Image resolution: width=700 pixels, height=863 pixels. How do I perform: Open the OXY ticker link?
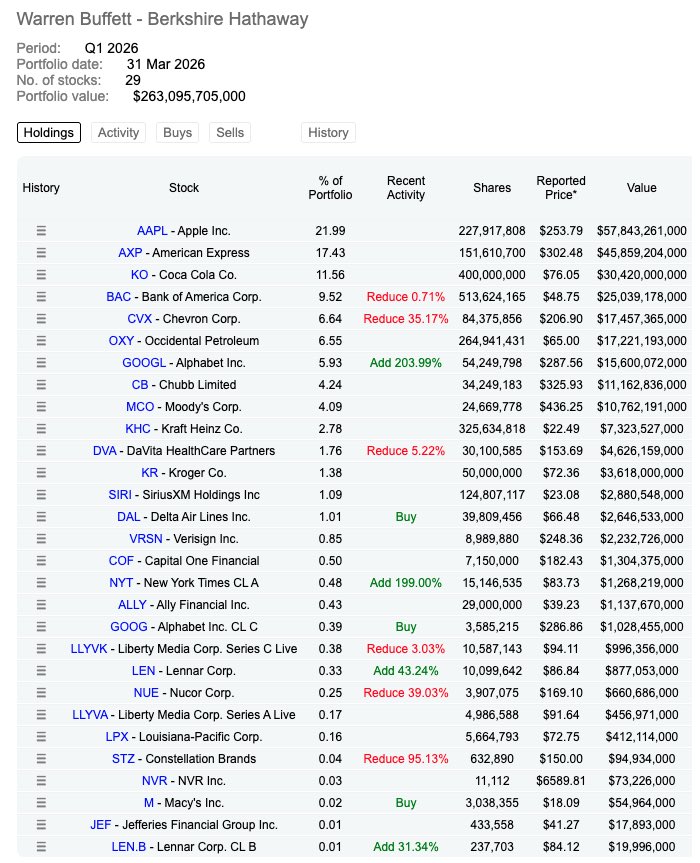pos(121,341)
